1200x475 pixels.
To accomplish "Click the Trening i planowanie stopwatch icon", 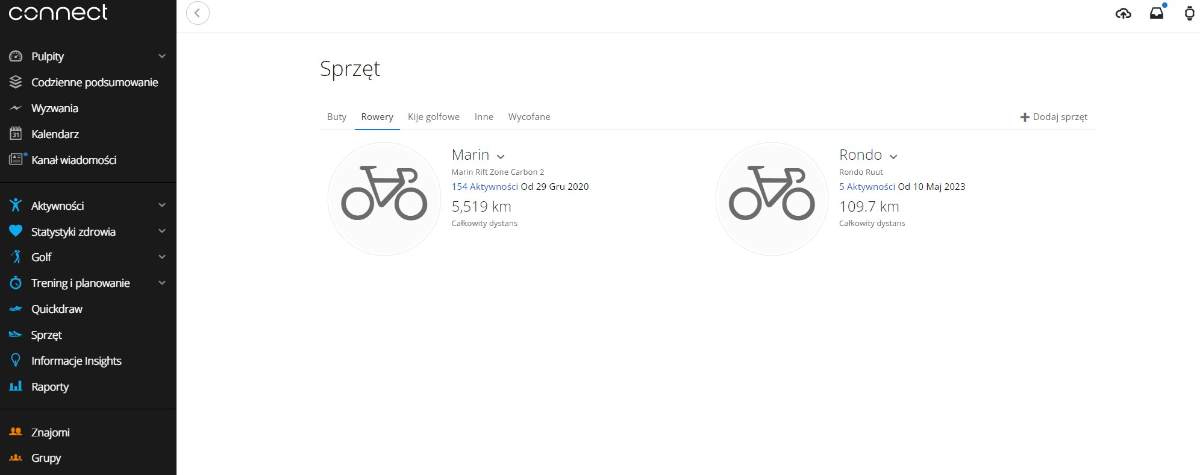I will click(x=15, y=283).
